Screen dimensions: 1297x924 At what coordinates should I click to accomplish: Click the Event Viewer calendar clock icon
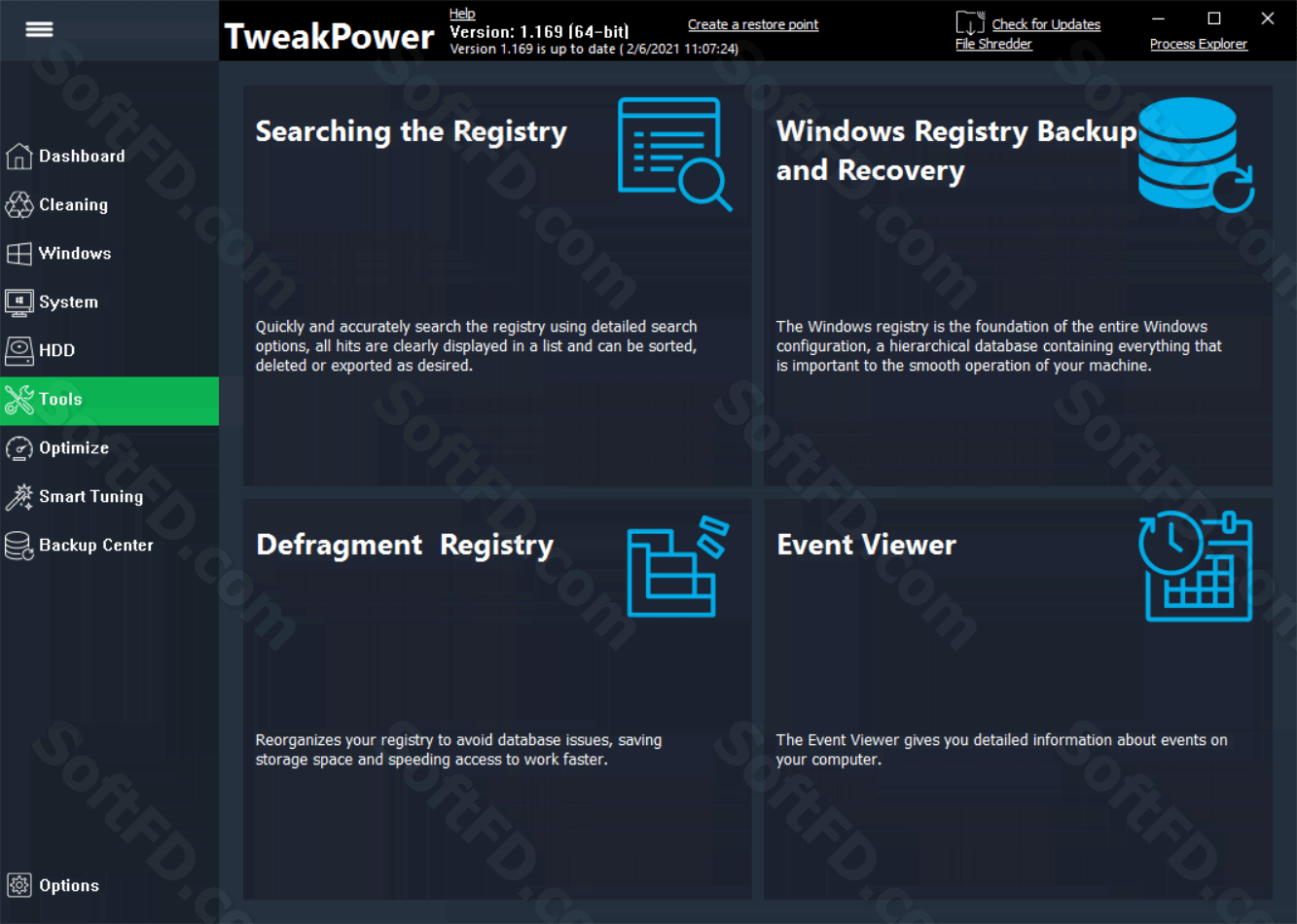pyautogui.click(x=1196, y=566)
